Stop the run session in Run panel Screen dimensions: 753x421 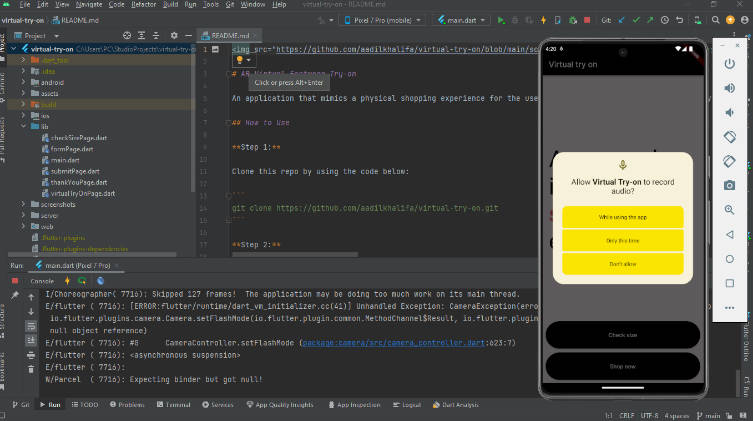pos(15,281)
